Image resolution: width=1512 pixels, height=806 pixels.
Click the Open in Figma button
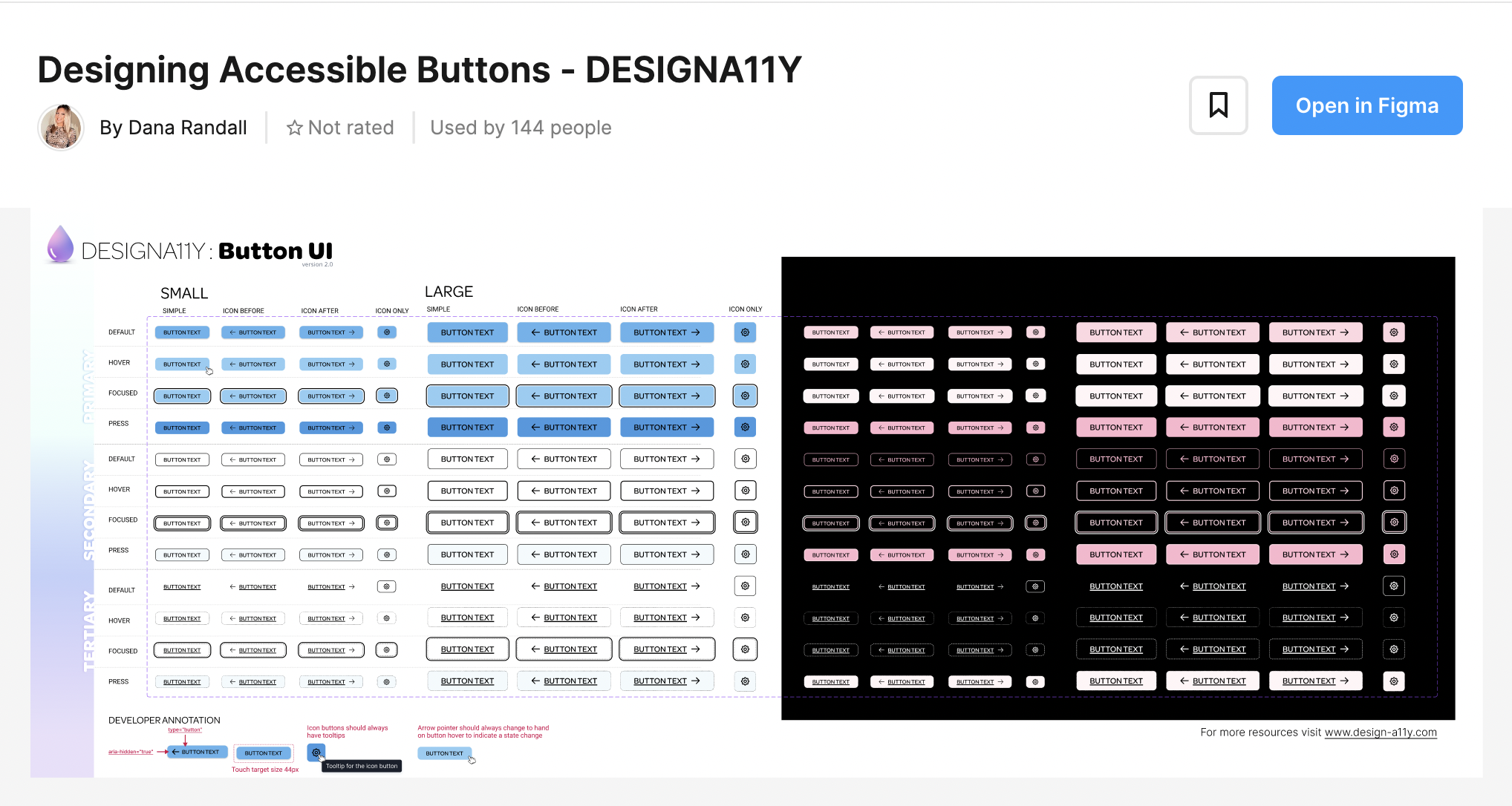click(1366, 105)
